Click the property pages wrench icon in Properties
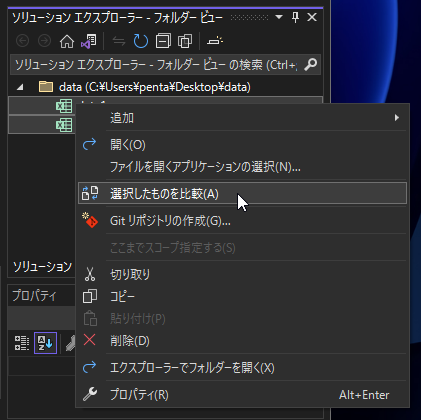The height and width of the screenshot is (420, 421). click(70, 343)
